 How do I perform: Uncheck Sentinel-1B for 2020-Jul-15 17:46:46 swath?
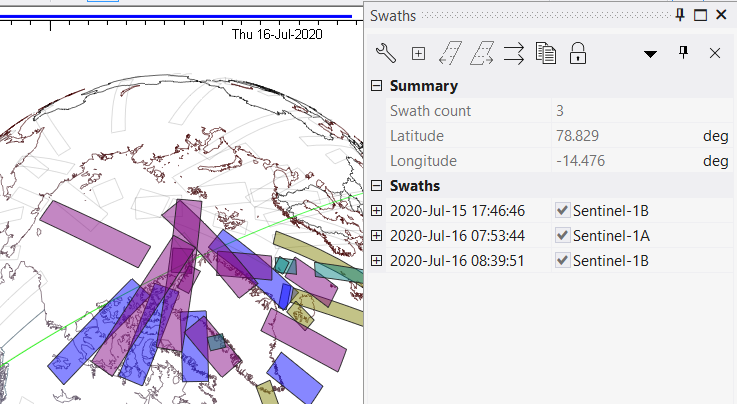[x=563, y=210]
